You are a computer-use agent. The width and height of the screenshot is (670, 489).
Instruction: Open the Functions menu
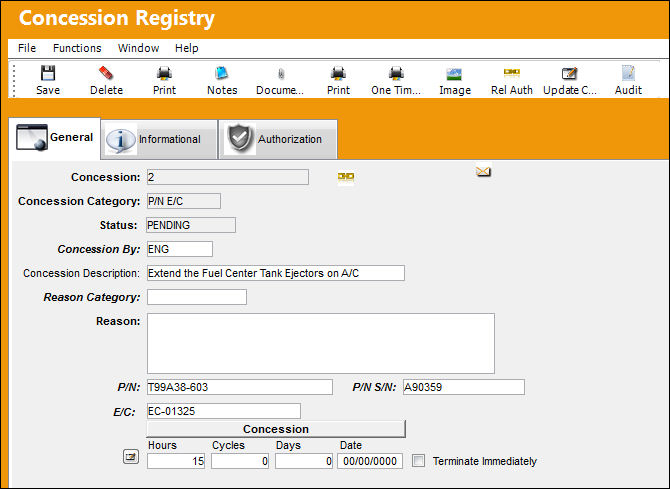(77, 48)
